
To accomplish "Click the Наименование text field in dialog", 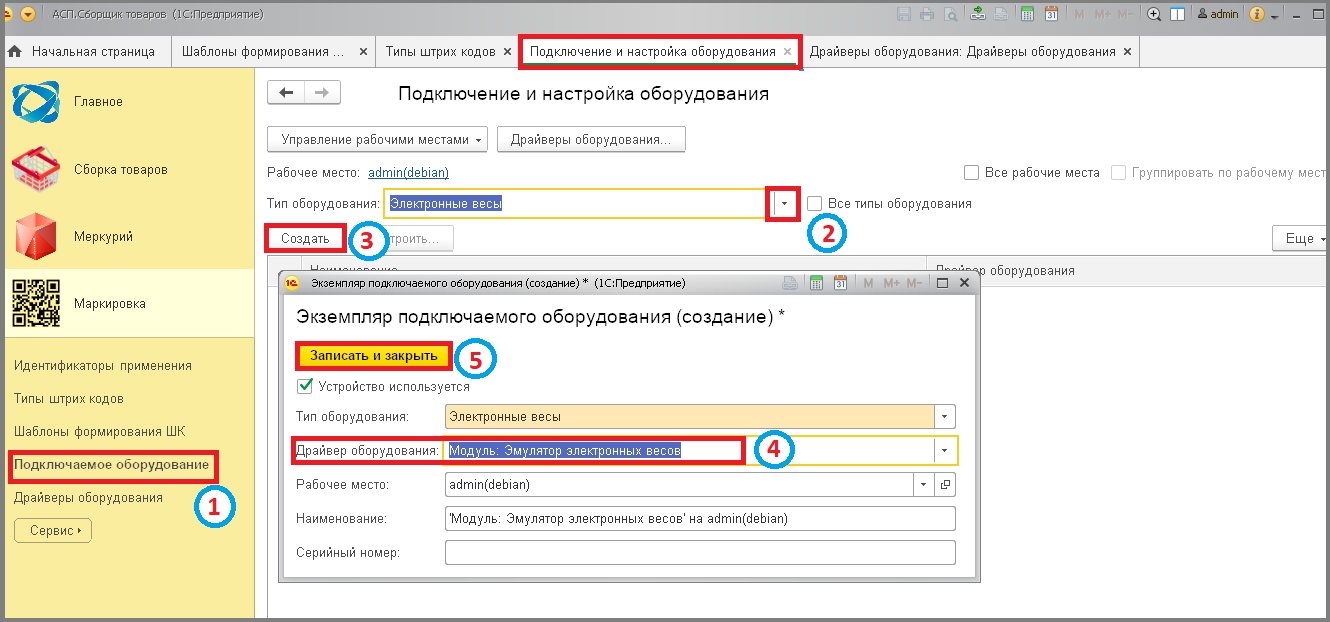I will pos(700,518).
